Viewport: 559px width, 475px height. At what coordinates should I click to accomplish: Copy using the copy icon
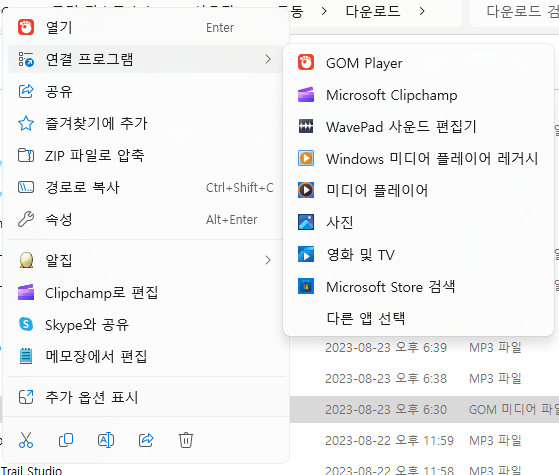point(66,440)
